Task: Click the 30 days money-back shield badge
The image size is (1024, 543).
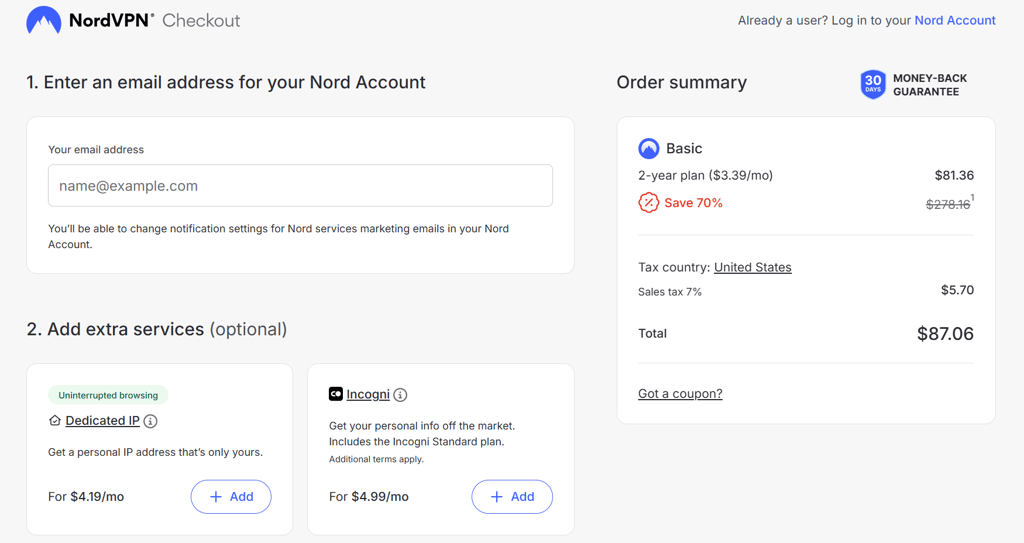Action: pyautogui.click(x=872, y=84)
